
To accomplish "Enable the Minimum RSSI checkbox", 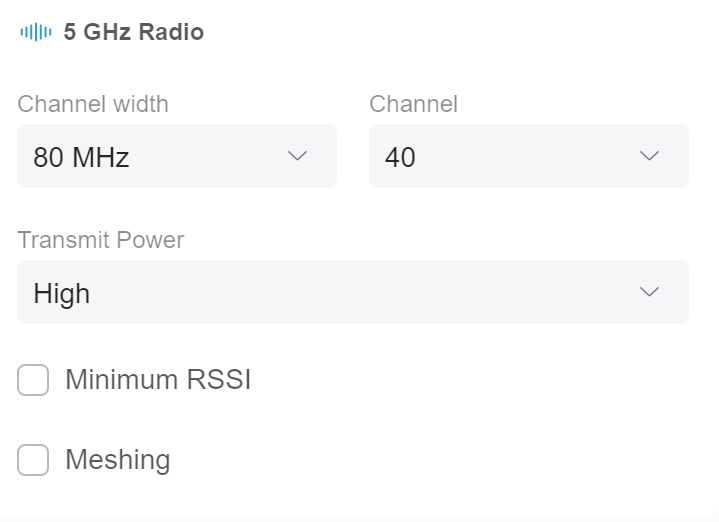I will pos(33,380).
